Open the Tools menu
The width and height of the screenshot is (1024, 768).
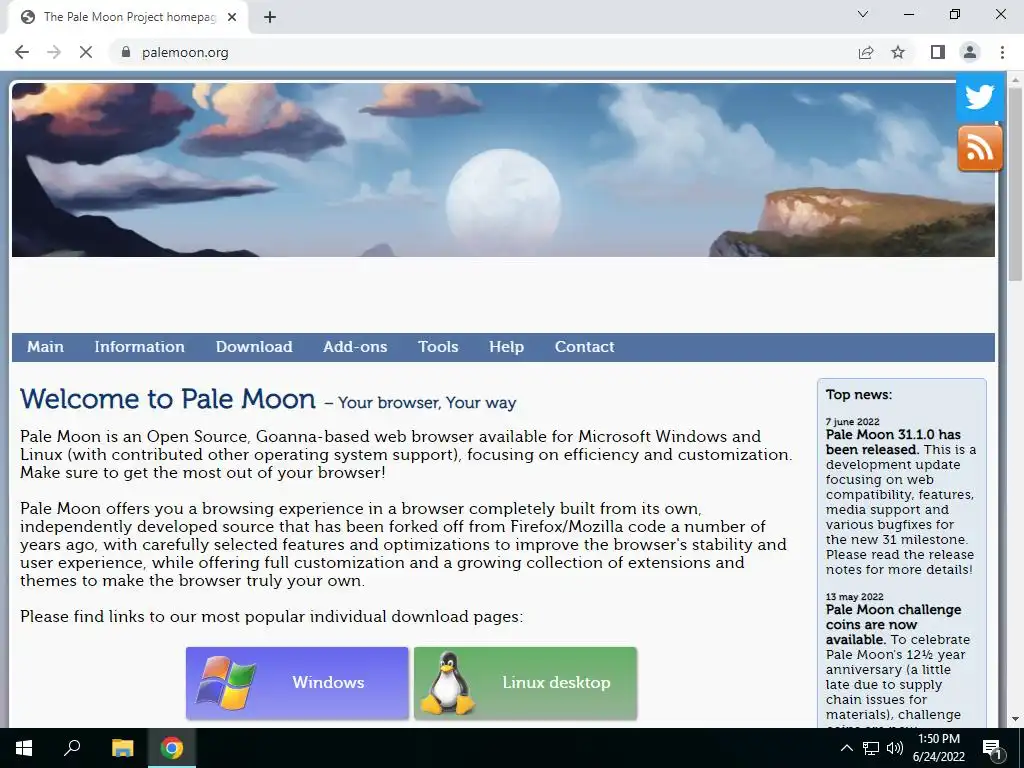click(438, 347)
